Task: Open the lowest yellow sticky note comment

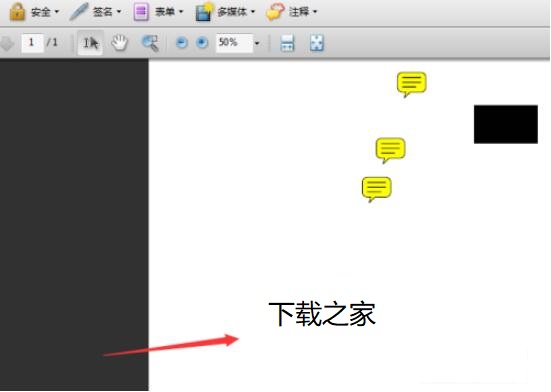Action: coord(376,189)
